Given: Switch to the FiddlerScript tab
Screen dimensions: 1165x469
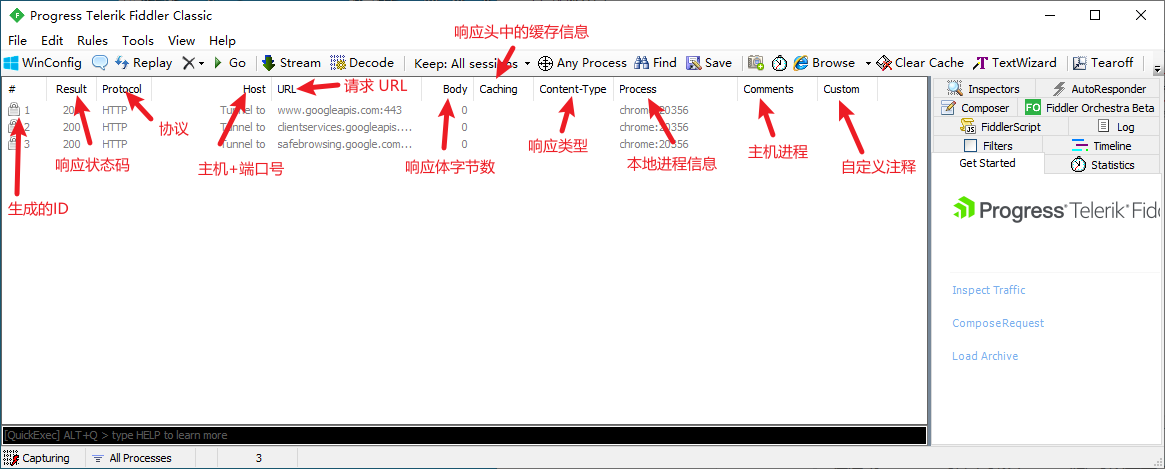Looking at the screenshot, I should click(x=1000, y=127).
